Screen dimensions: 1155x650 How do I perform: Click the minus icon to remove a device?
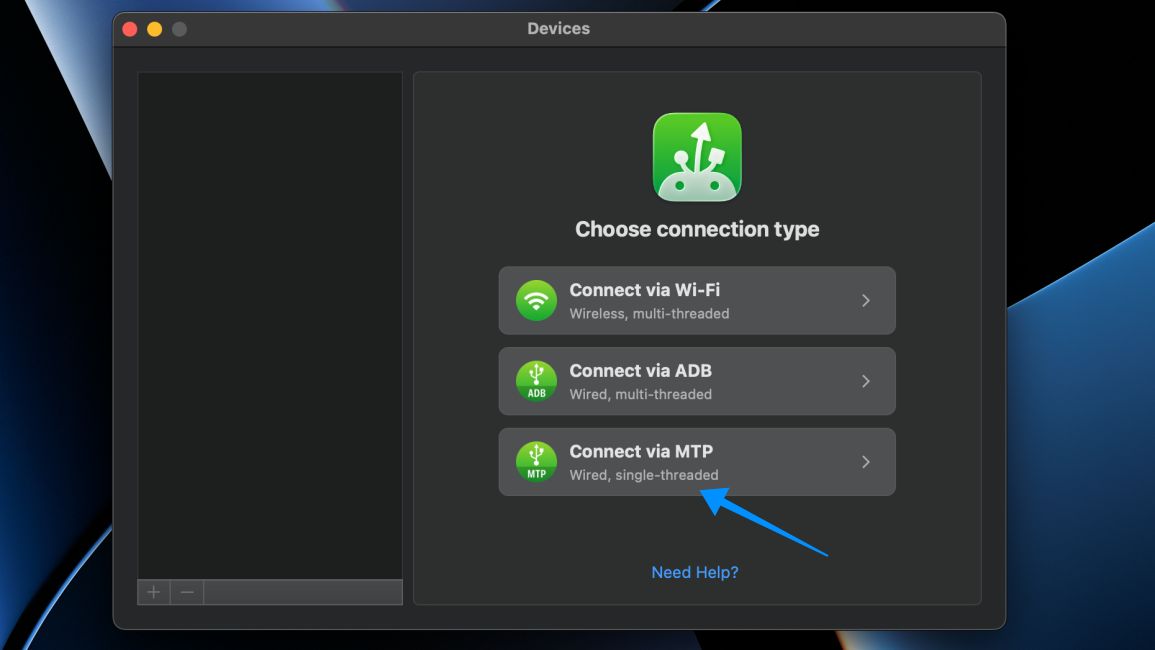tap(186, 592)
